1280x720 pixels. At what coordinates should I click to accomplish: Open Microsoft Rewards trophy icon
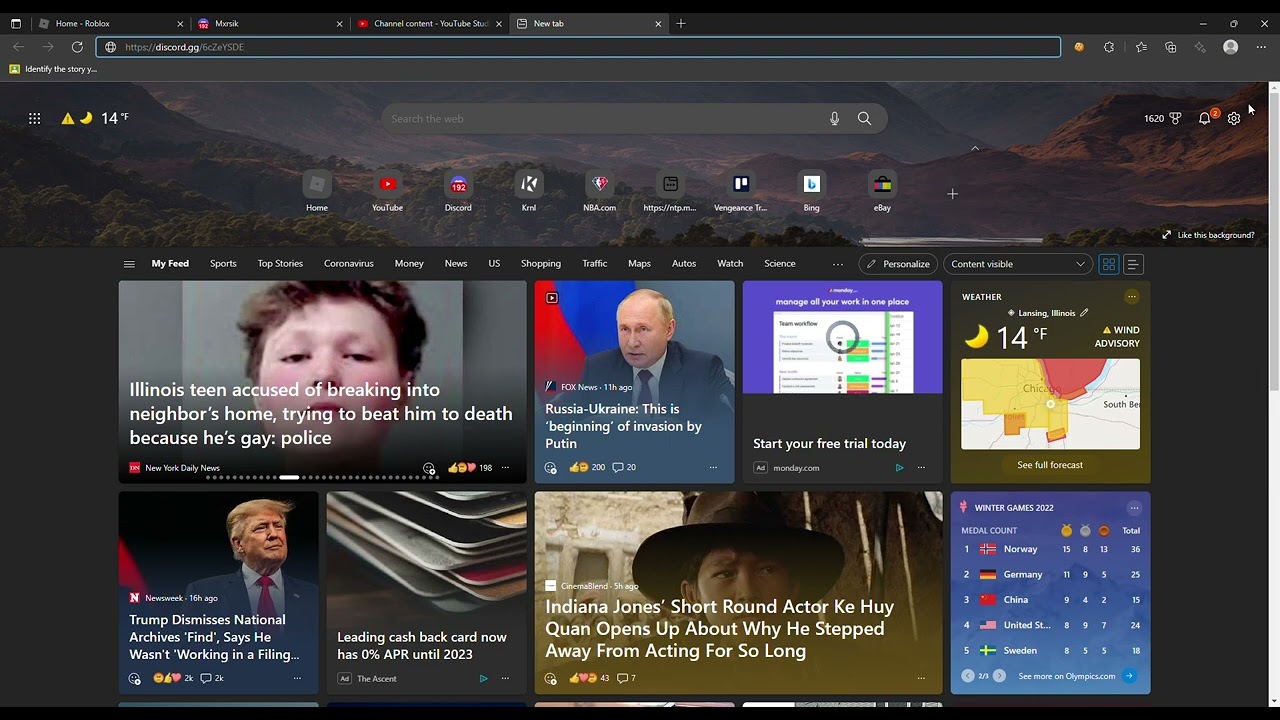coord(1175,118)
